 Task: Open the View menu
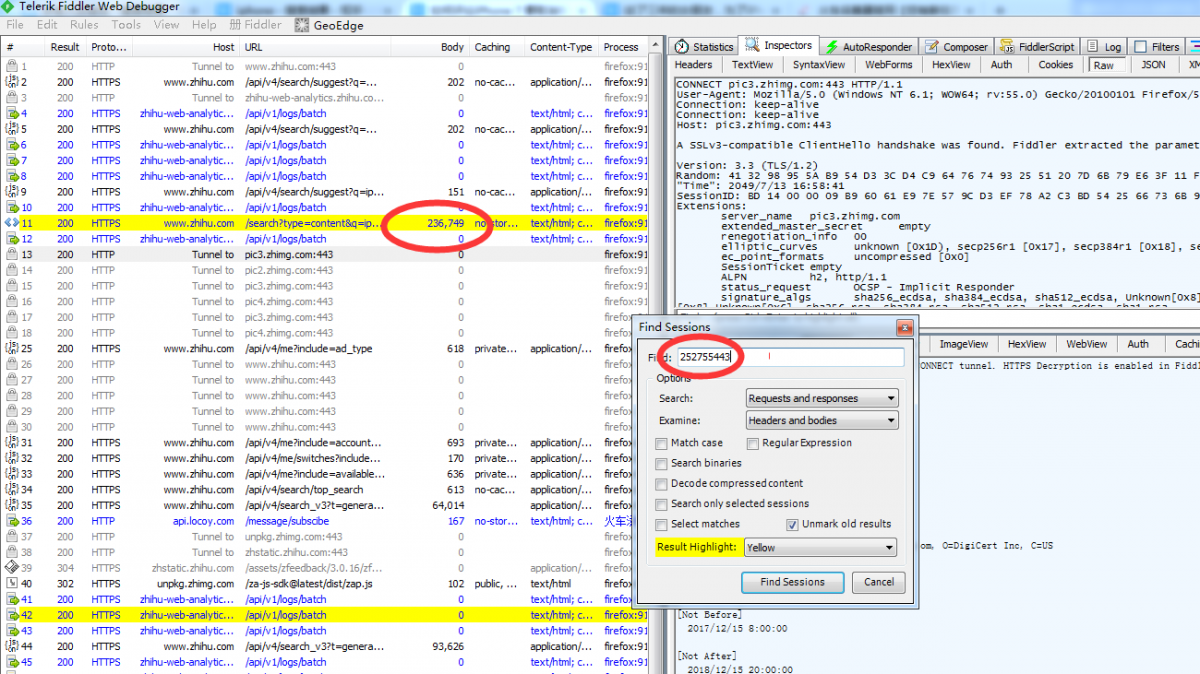[x=167, y=25]
